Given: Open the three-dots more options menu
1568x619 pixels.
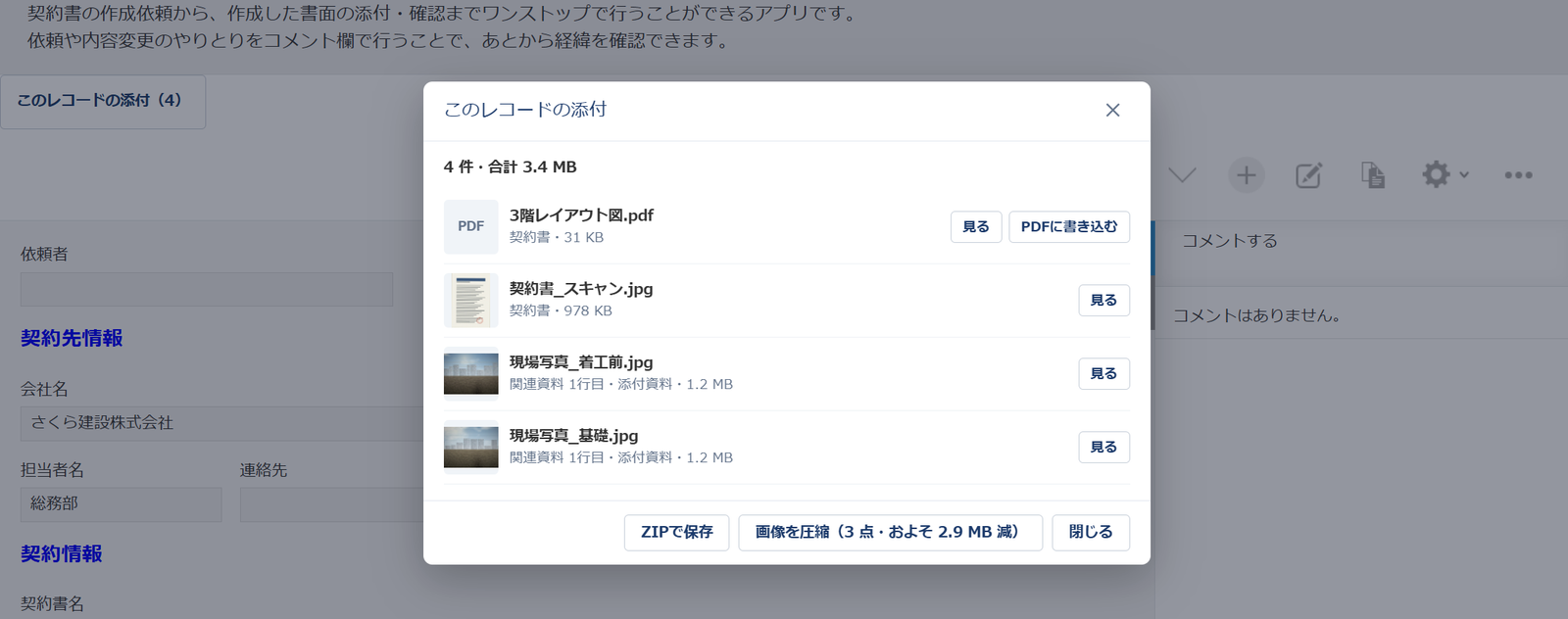Looking at the screenshot, I should click(x=1518, y=175).
